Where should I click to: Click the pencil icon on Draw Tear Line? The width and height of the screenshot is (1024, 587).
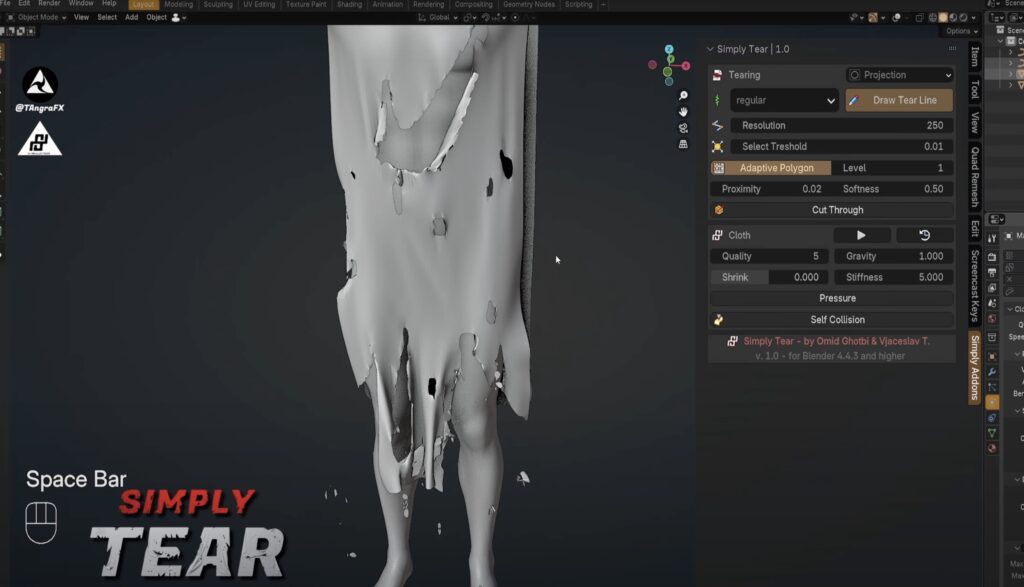(x=854, y=101)
